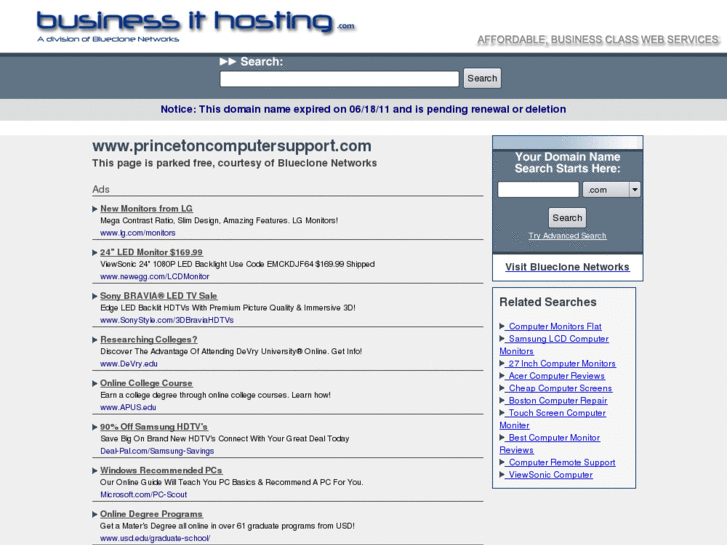
Task: Open the www.lg.com/monitors link
Action: click(138, 233)
